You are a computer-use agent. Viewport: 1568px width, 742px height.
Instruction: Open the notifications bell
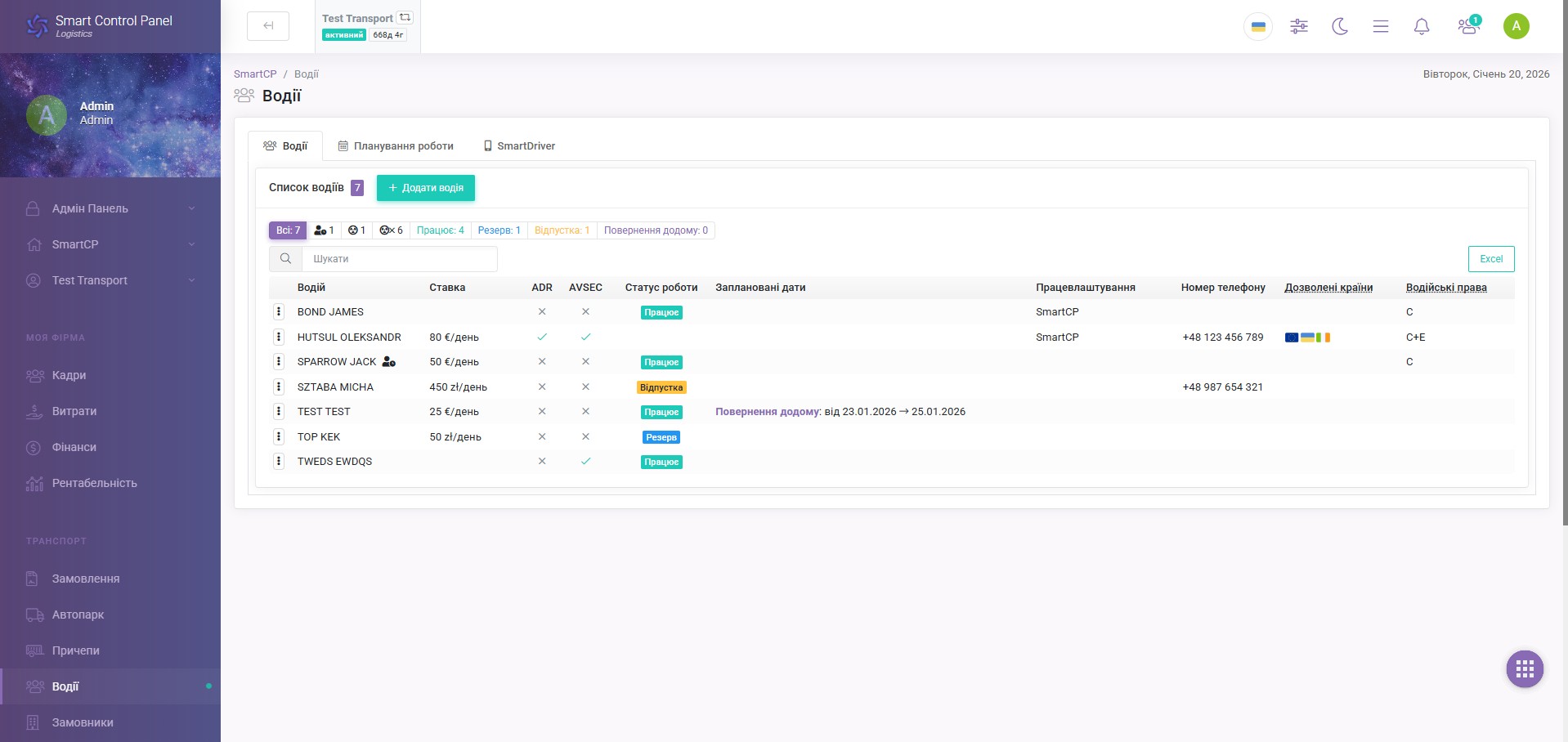coord(1422,26)
